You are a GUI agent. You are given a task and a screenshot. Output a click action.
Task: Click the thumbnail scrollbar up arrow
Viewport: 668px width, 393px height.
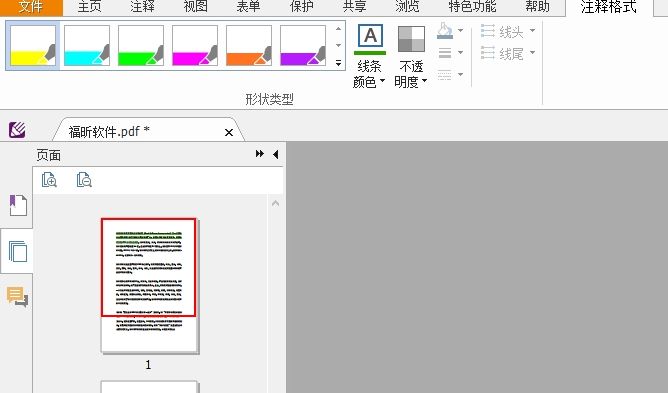[276, 204]
